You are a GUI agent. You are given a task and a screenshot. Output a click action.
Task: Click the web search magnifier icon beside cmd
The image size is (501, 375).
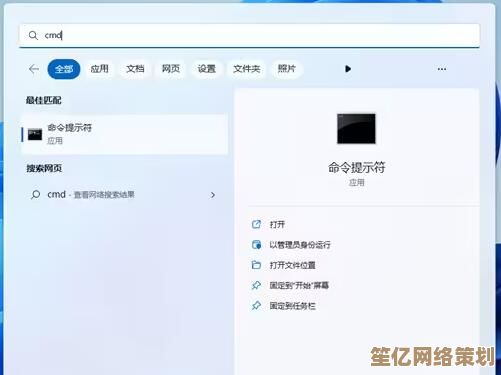pos(35,195)
